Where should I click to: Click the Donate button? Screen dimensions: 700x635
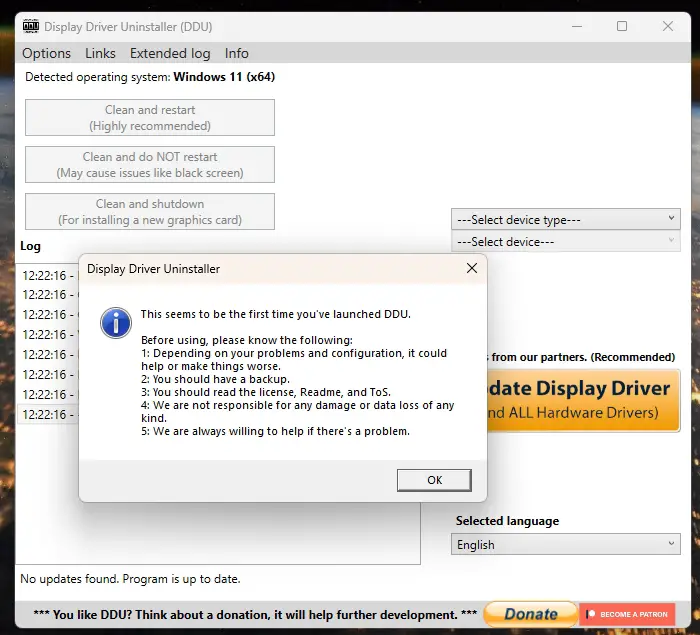(531, 614)
